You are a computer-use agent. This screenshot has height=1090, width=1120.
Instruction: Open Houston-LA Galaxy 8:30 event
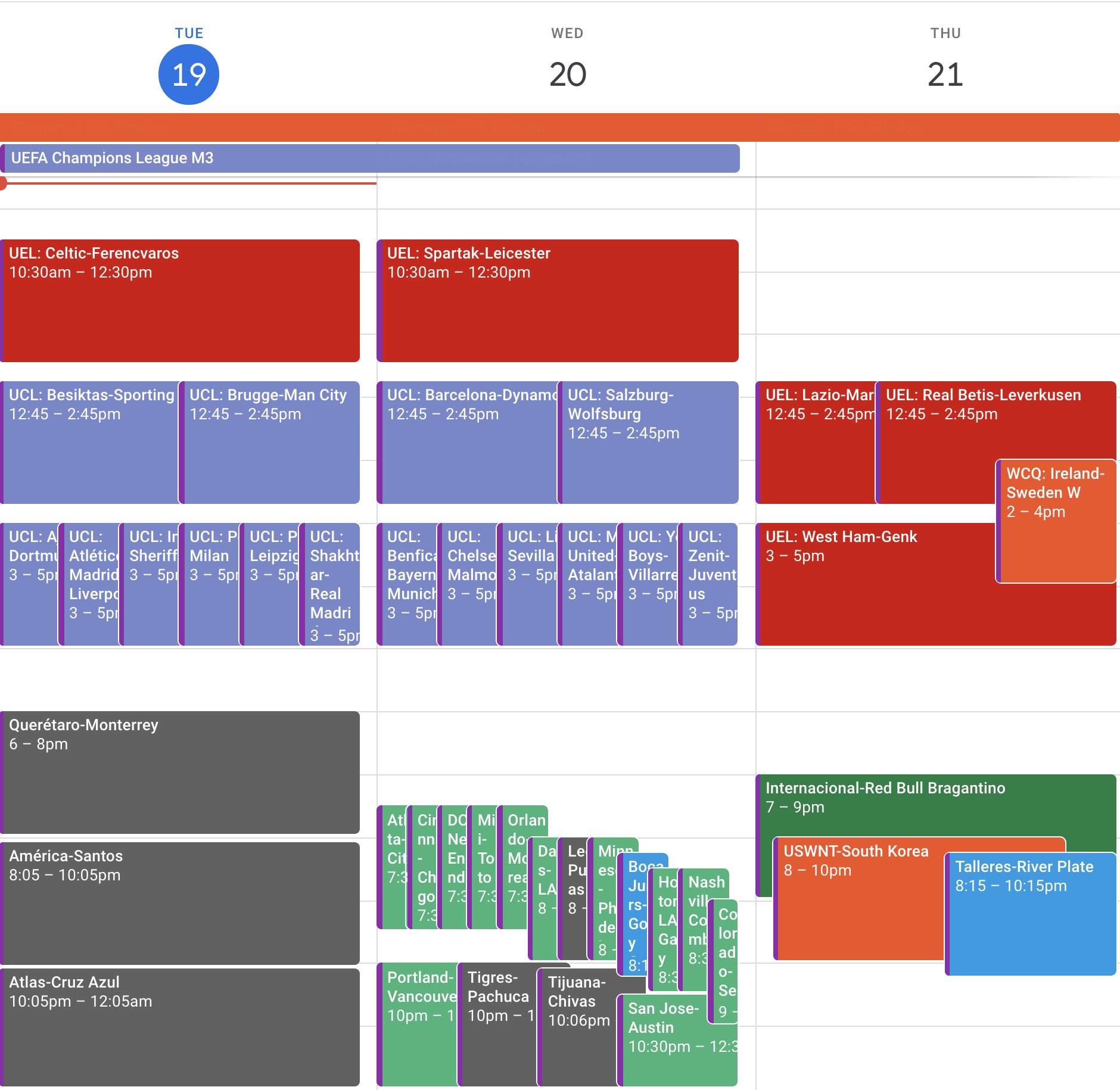point(664,930)
